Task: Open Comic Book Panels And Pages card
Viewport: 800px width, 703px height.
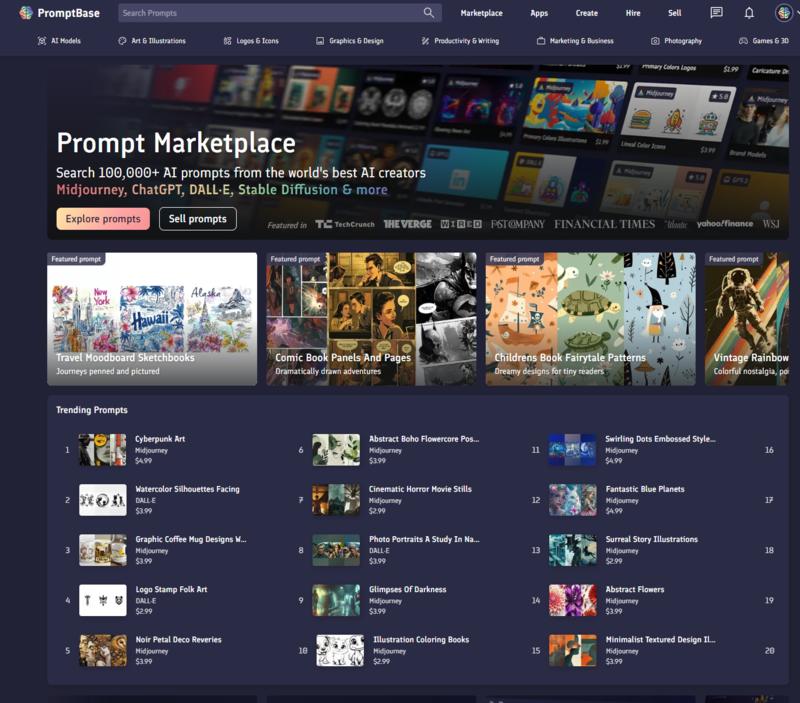Action: click(371, 319)
